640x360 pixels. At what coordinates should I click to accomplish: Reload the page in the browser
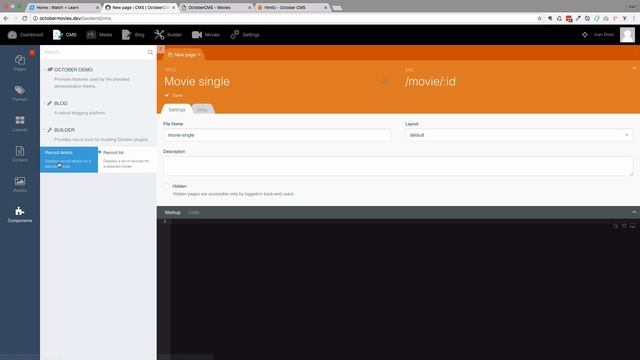24,18
